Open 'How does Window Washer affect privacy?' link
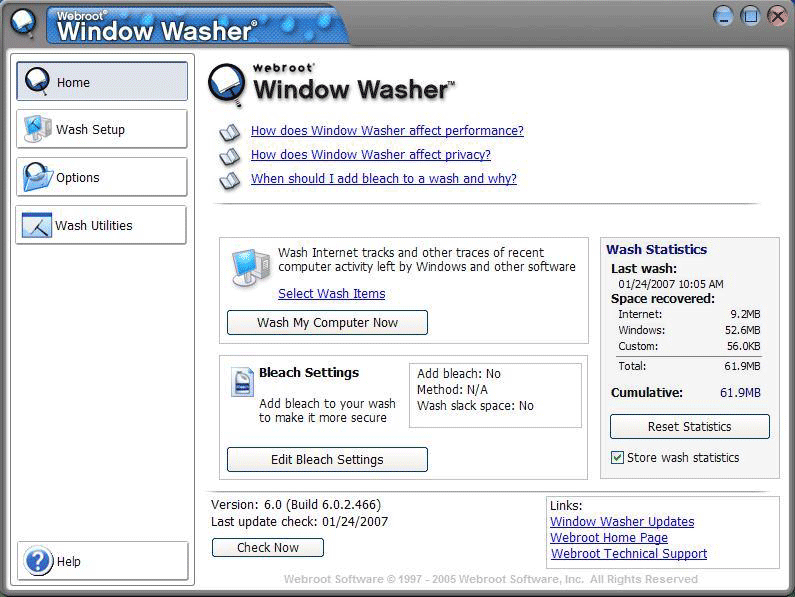Image resolution: width=795 pixels, height=597 pixels. 371,155
